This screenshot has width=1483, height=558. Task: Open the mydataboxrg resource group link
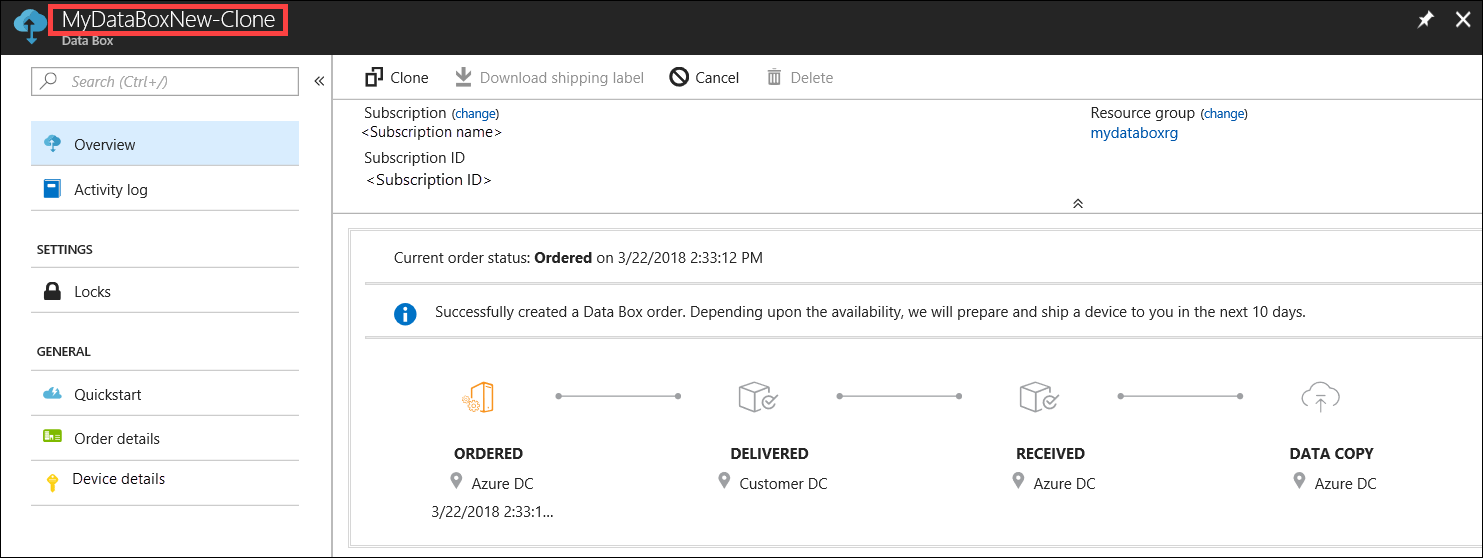coord(1134,133)
